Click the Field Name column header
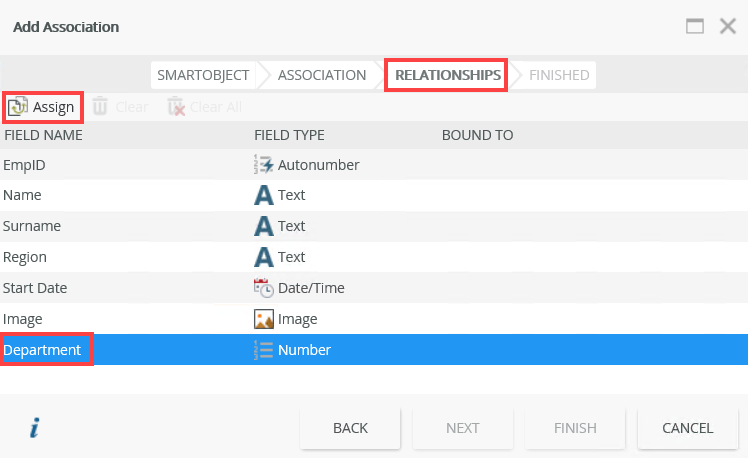The width and height of the screenshot is (748, 458). tap(43, 135)
